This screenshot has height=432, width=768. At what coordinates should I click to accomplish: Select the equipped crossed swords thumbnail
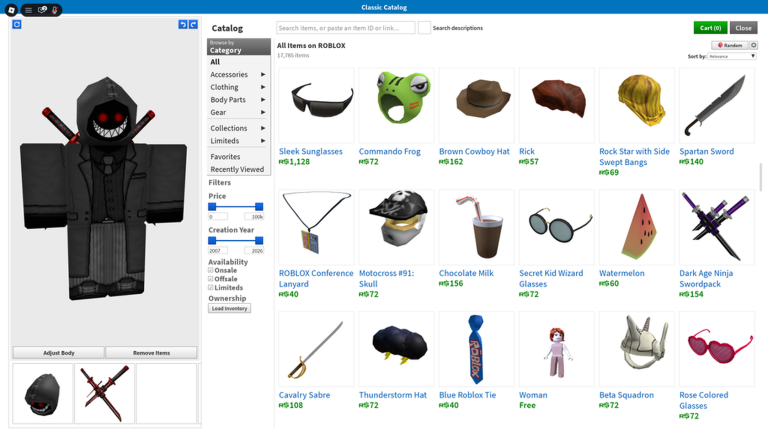tap(104, 393)
